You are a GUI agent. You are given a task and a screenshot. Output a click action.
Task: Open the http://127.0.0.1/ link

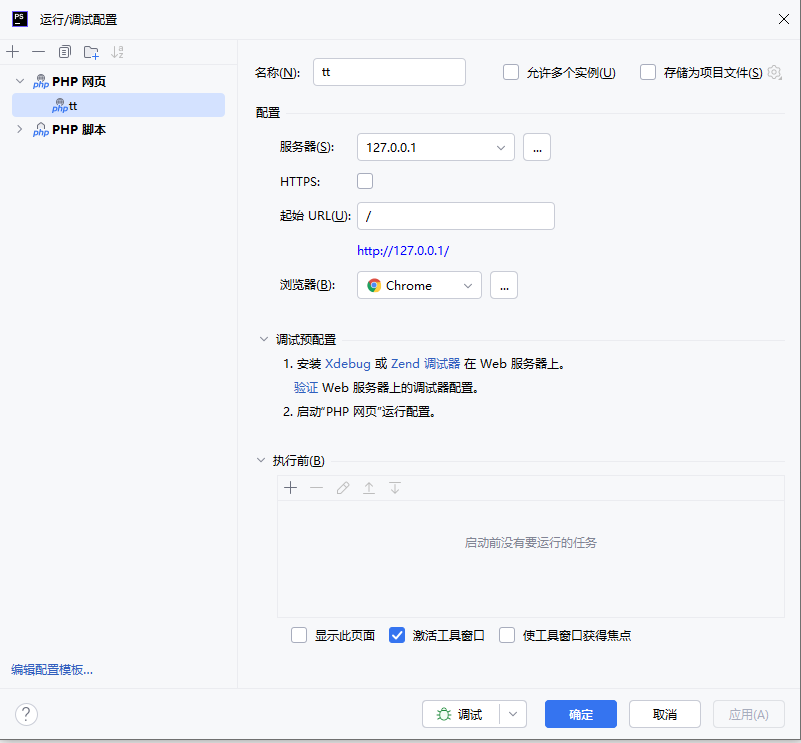[x=403, y=250]
